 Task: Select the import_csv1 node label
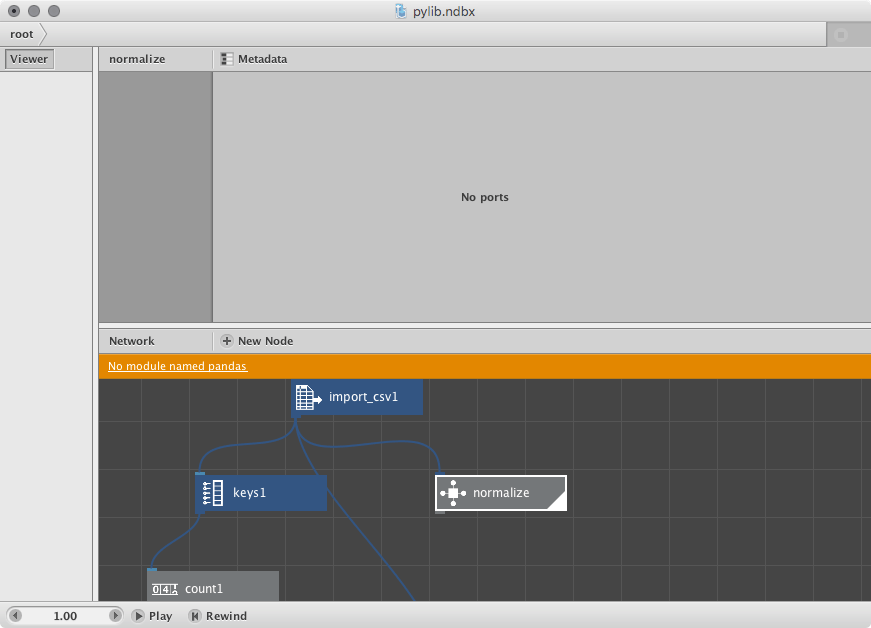363,397
